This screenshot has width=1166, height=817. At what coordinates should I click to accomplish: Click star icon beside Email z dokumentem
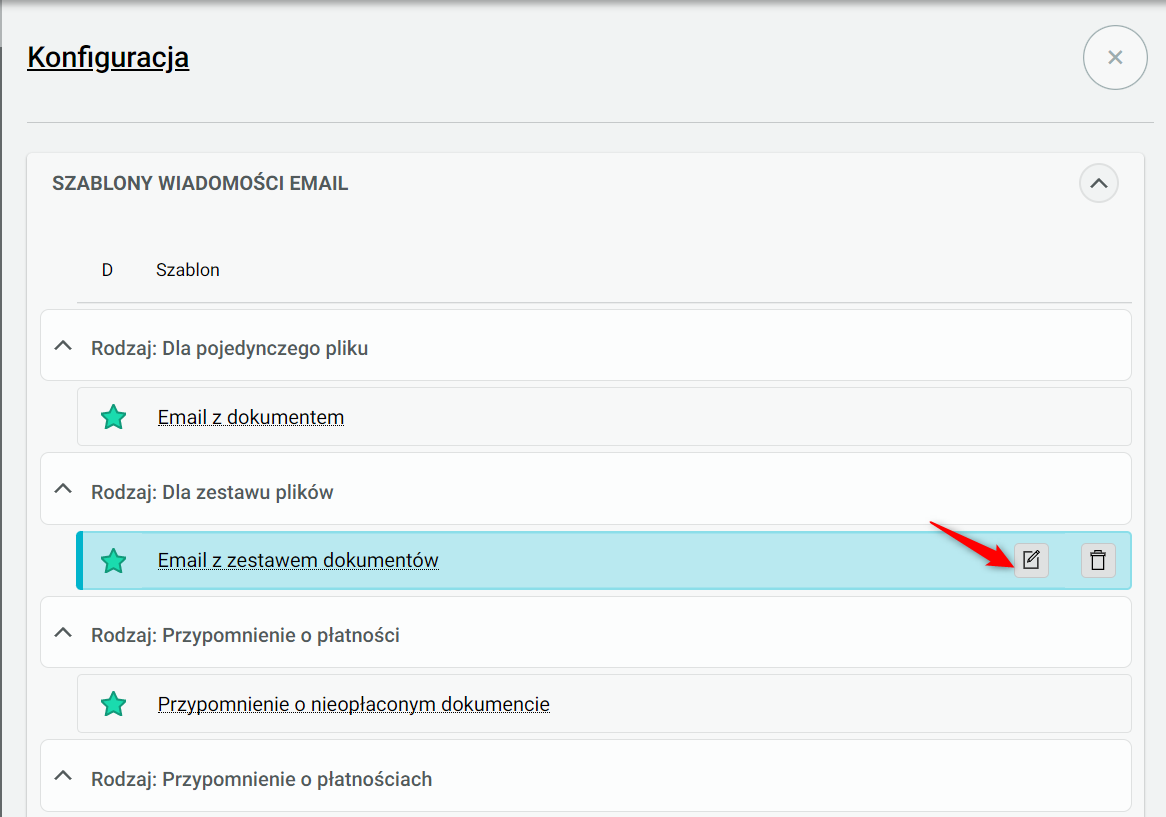click(114, 417)
